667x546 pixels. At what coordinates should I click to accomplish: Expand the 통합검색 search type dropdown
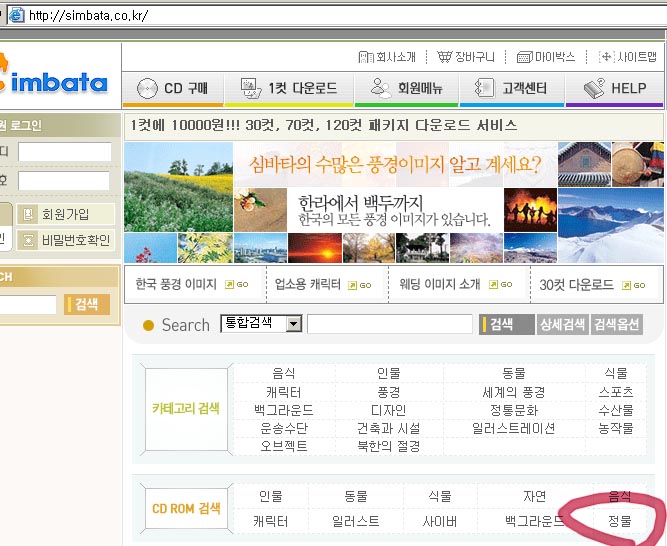[x=293, y=324]
